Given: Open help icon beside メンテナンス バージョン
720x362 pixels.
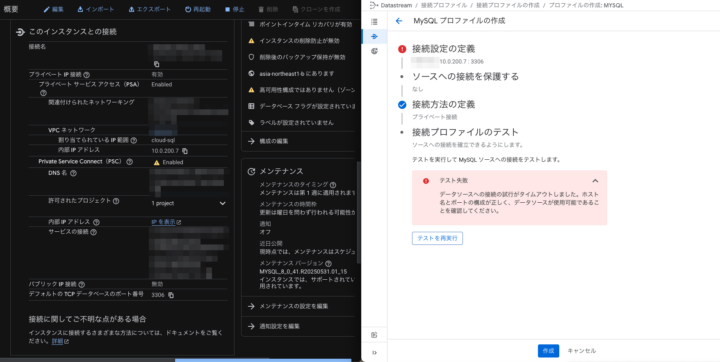Looking at the screenshot, I should pyautogui.click(x=328, y=264).
